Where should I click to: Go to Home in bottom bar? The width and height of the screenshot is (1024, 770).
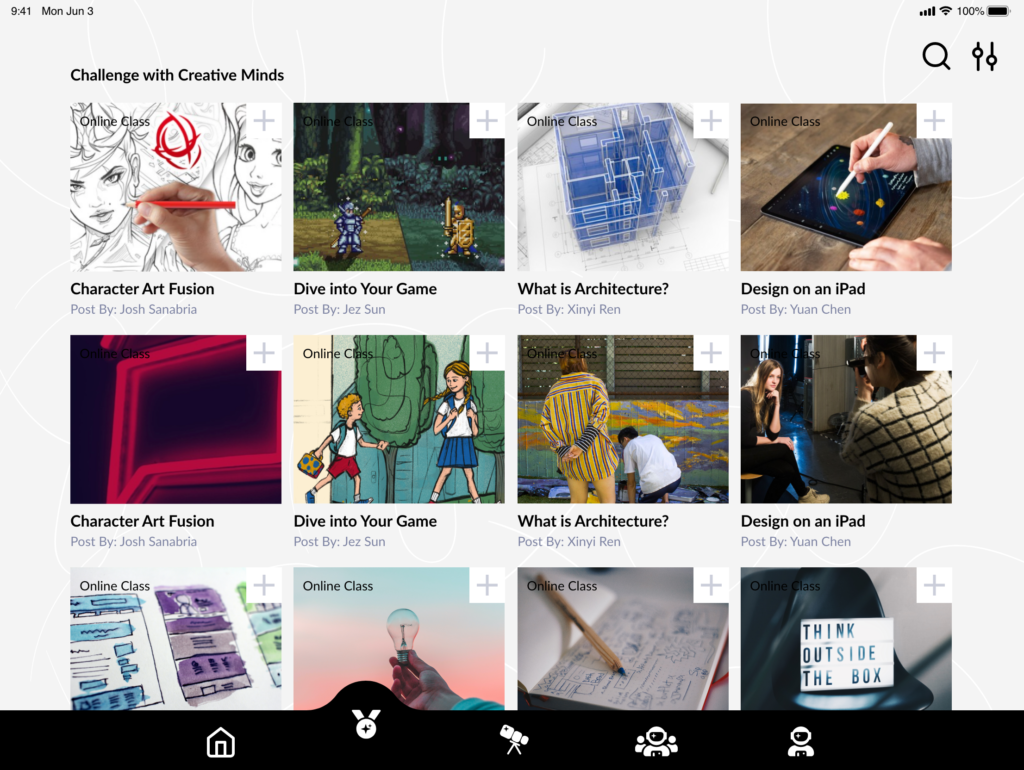[x=220, y=742]
